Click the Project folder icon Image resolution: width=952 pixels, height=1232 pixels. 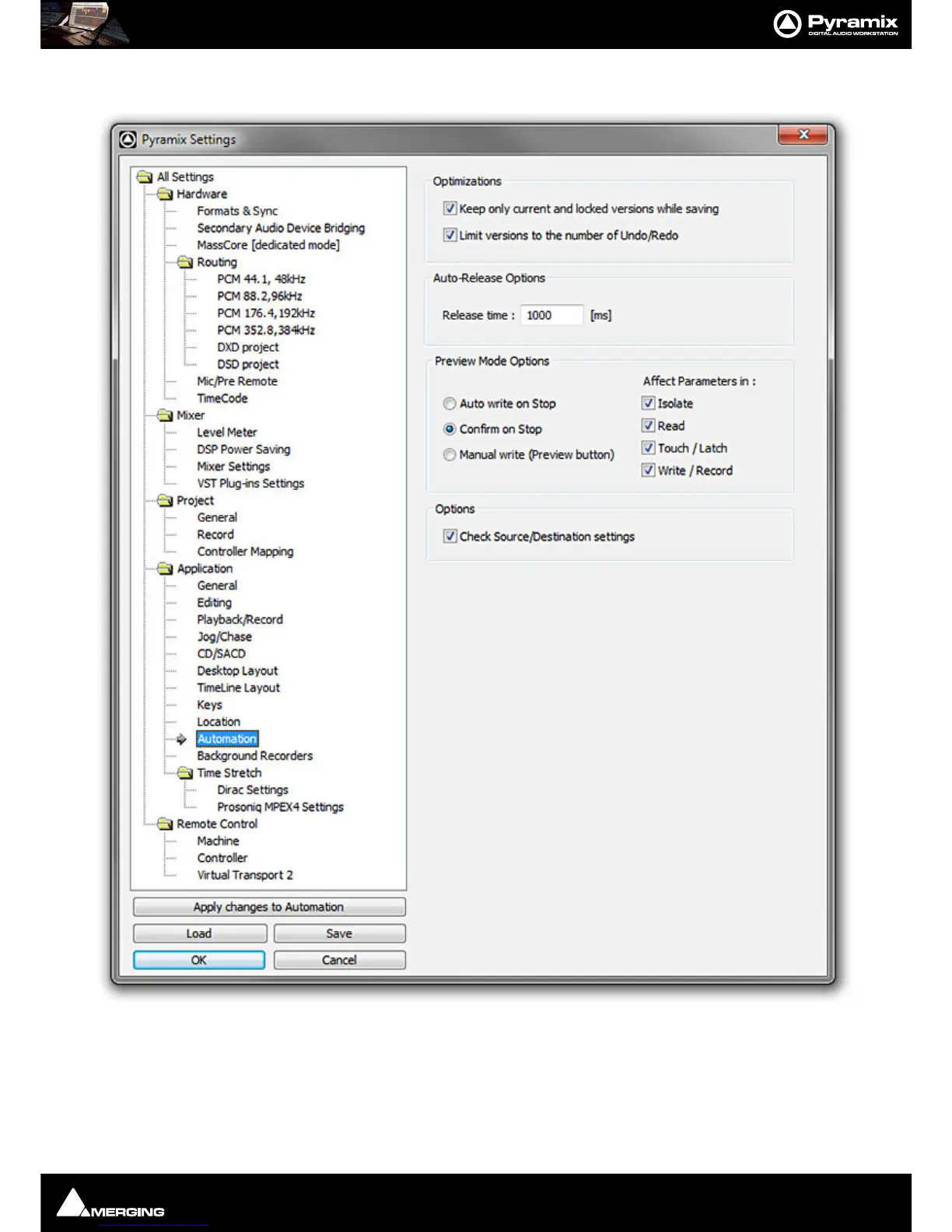pos(165,501)
